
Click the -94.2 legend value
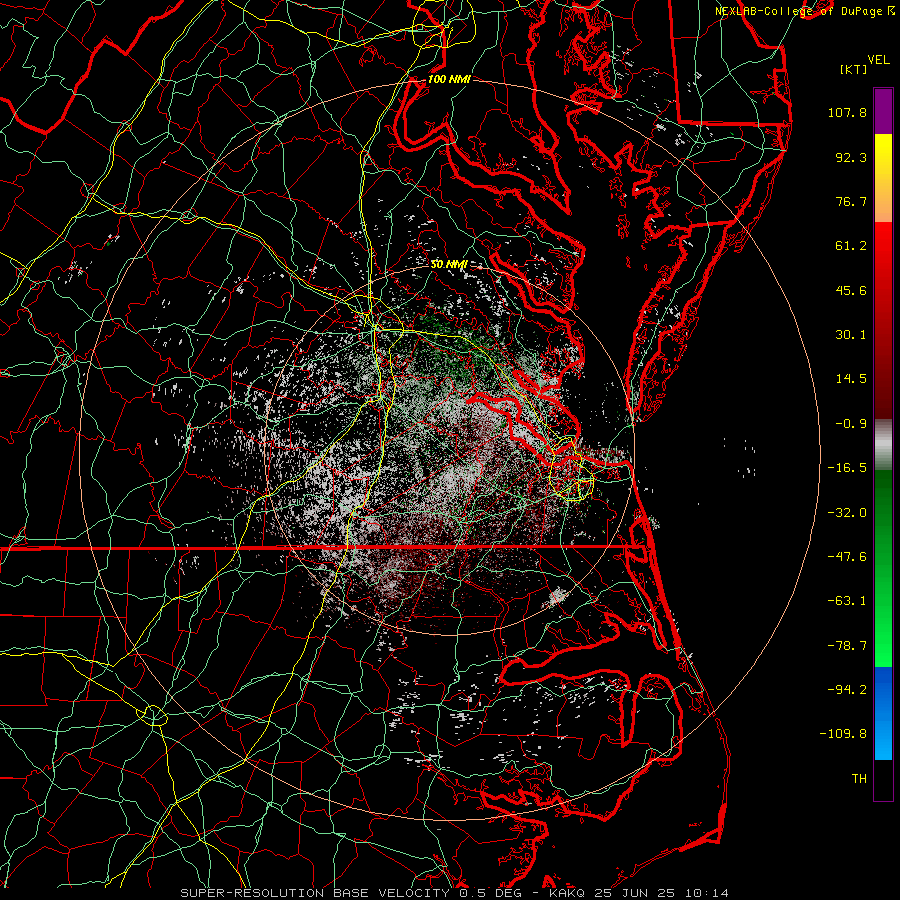[x=847, y=690]
